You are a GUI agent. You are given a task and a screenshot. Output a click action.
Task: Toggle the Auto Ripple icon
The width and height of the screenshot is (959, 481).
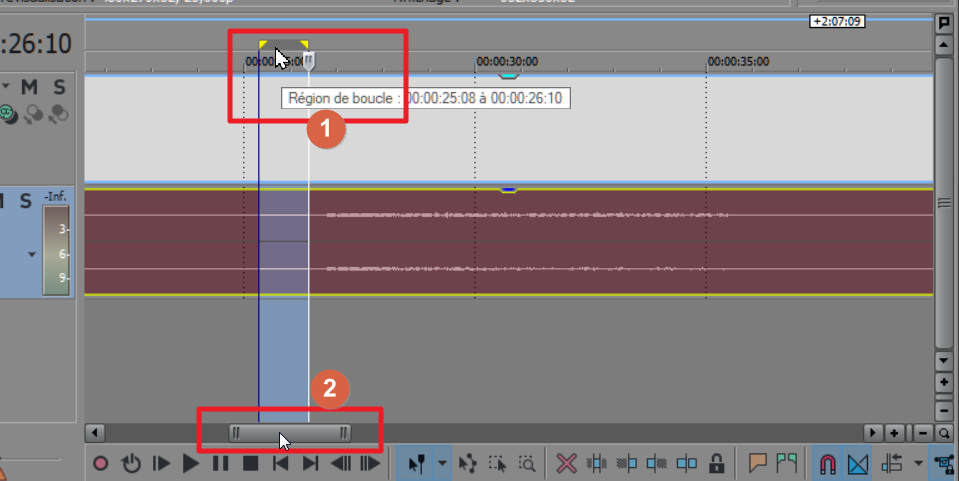tap(892, 464)
